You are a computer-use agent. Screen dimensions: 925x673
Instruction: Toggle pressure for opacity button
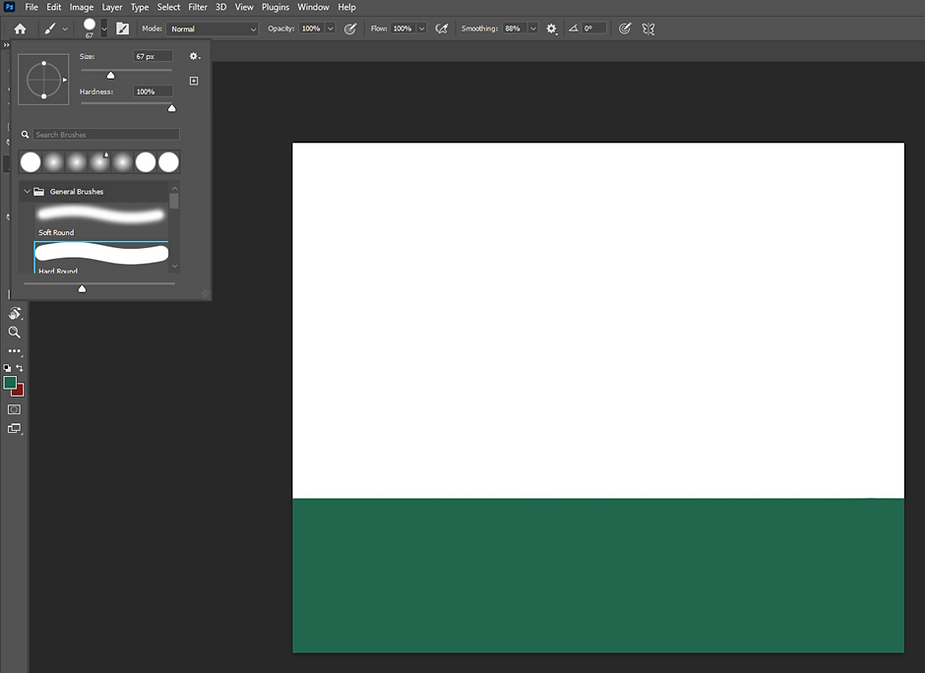click(350, 29)
